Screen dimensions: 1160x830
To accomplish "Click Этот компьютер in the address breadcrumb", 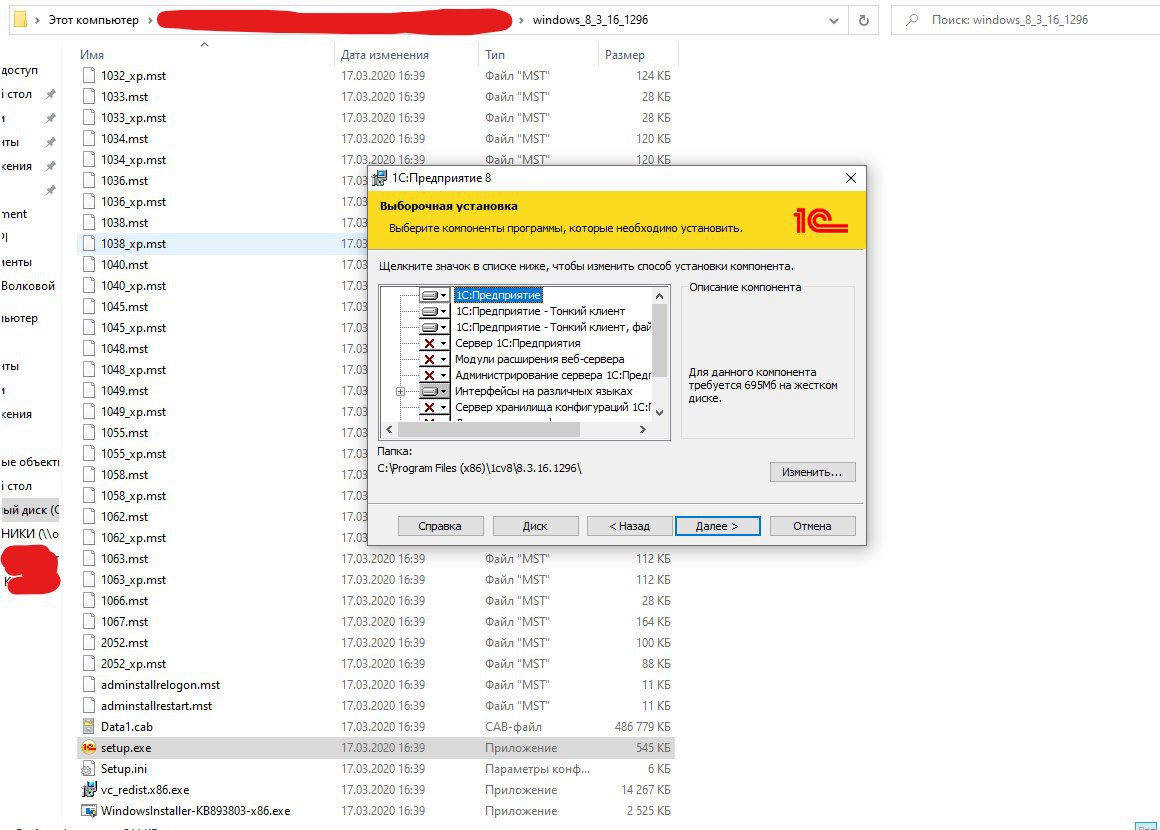I will 93,20.
